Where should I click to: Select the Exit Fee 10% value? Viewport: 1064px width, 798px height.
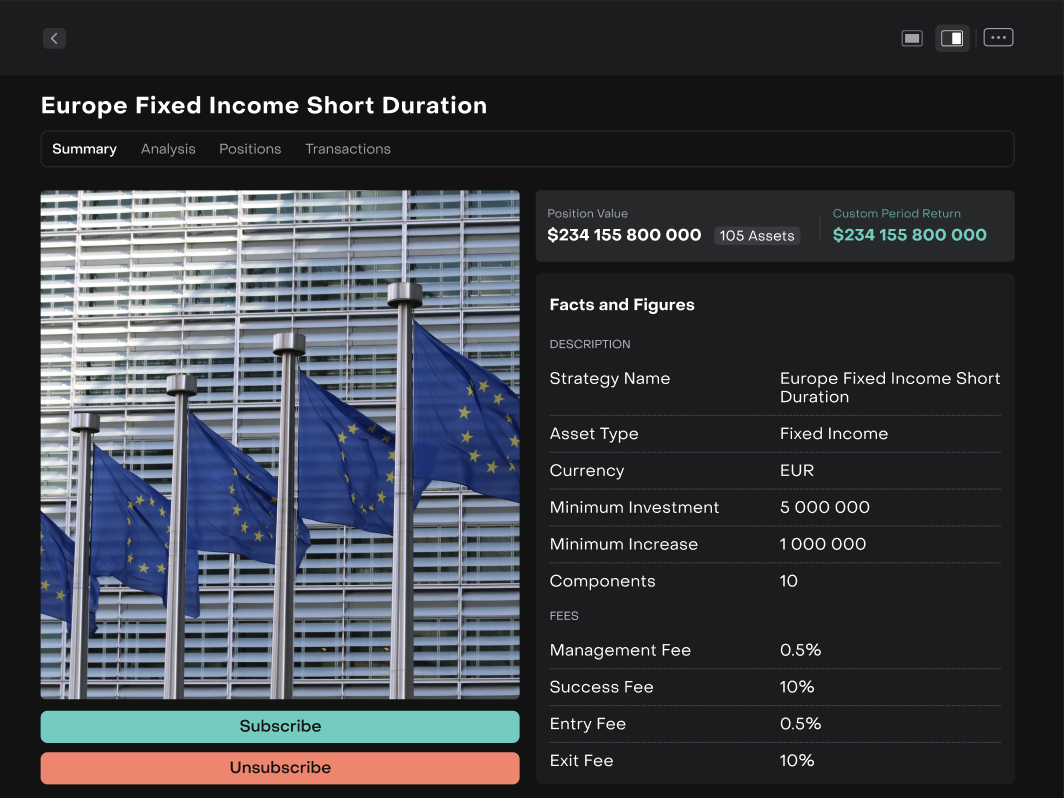pyautogui.click(x=797, y=760)
